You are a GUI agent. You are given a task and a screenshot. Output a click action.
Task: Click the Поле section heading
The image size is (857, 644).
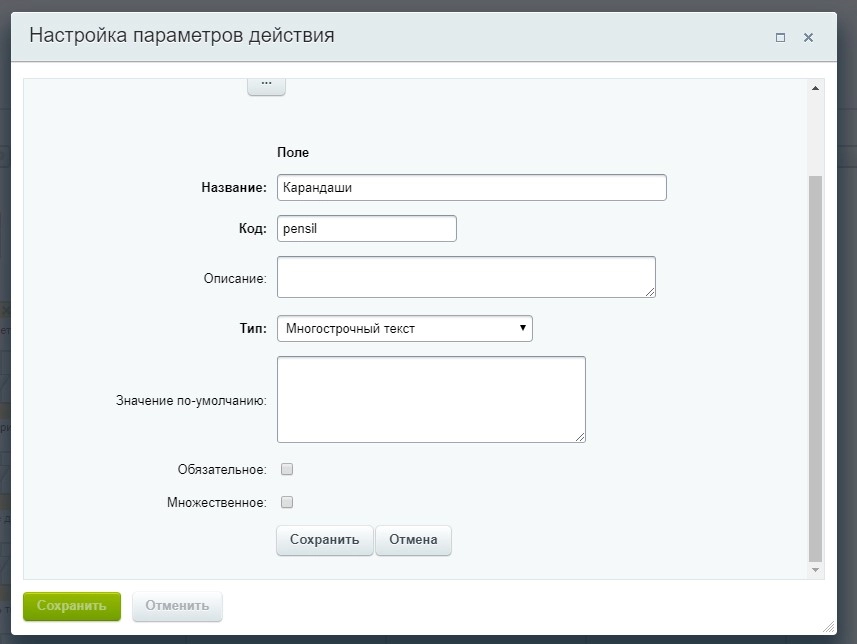point(293,152)
